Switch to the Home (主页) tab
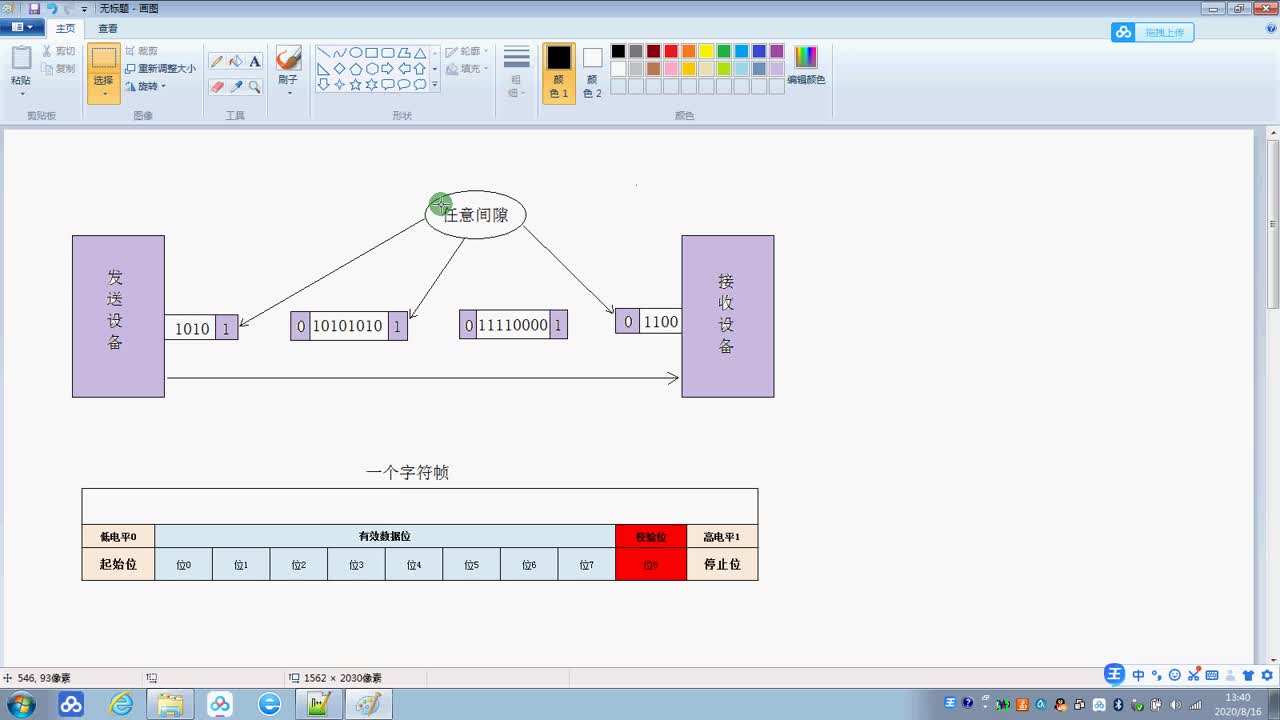Viewport: 1280px width, 720px height. coord(64,28)
